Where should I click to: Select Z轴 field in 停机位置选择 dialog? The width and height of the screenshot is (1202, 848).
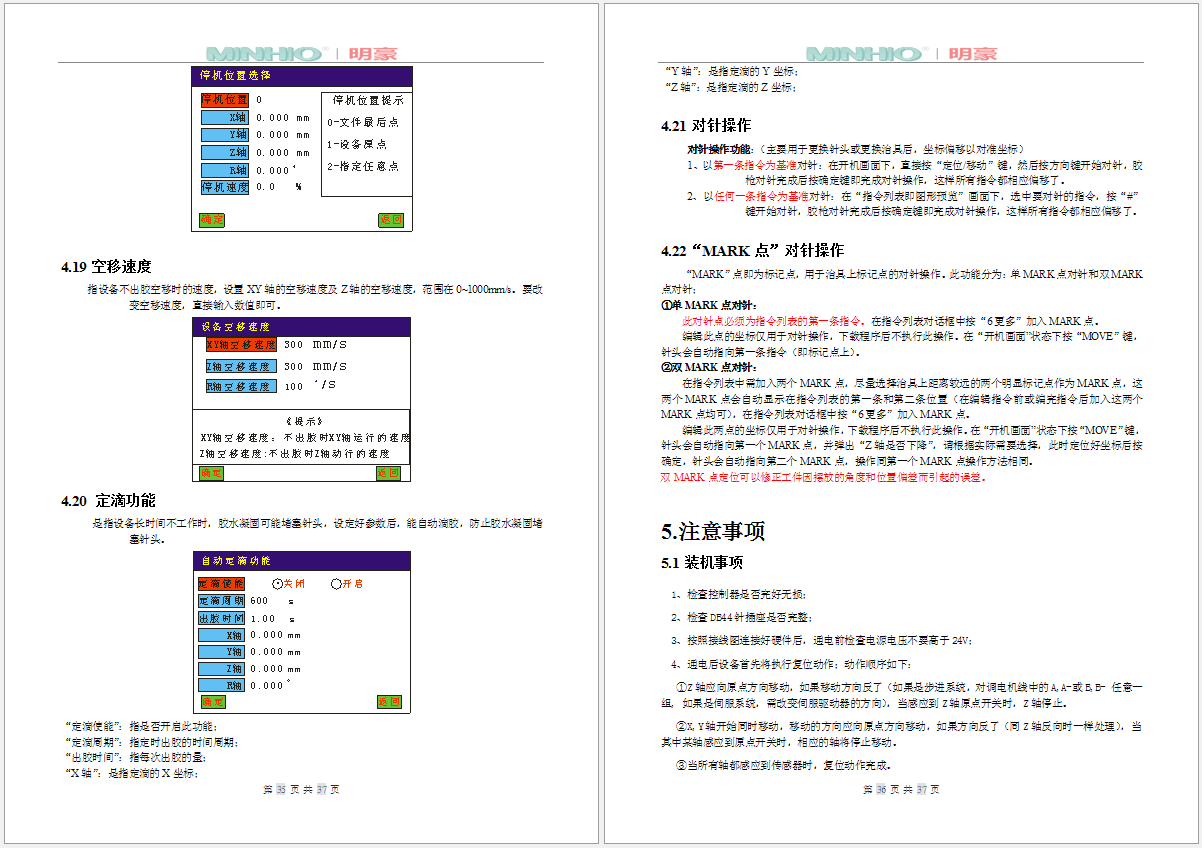click(224, 153)
